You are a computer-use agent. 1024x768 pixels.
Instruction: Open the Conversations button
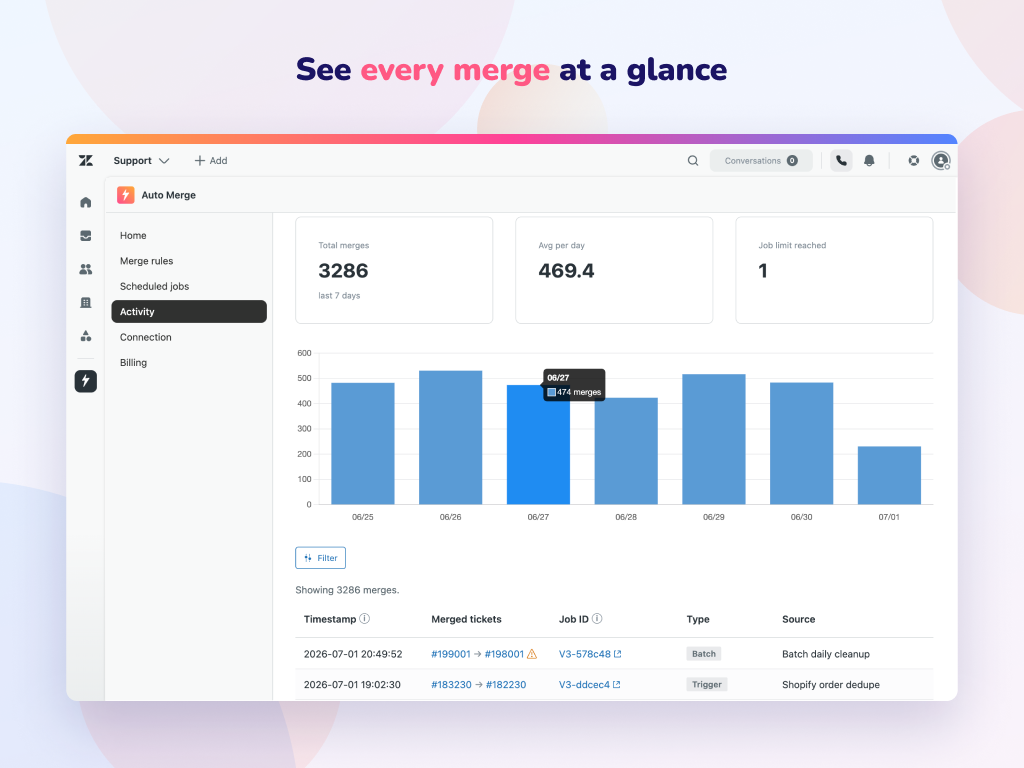point(761,161)
